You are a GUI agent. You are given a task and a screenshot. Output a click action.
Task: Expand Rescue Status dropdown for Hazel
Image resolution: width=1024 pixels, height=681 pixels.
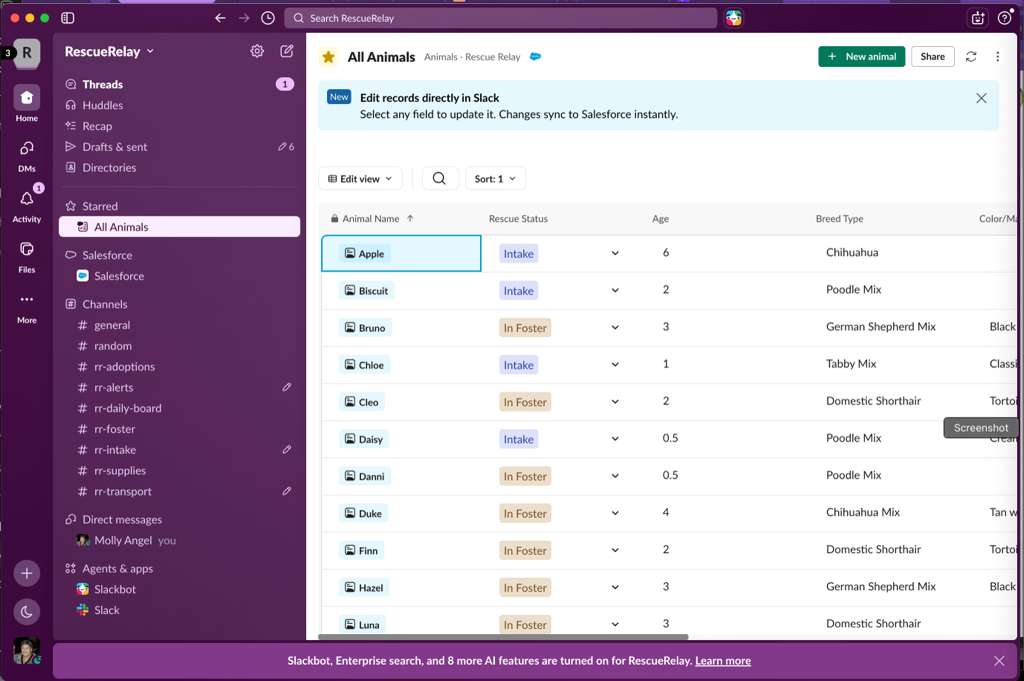(x=615, y=588)
